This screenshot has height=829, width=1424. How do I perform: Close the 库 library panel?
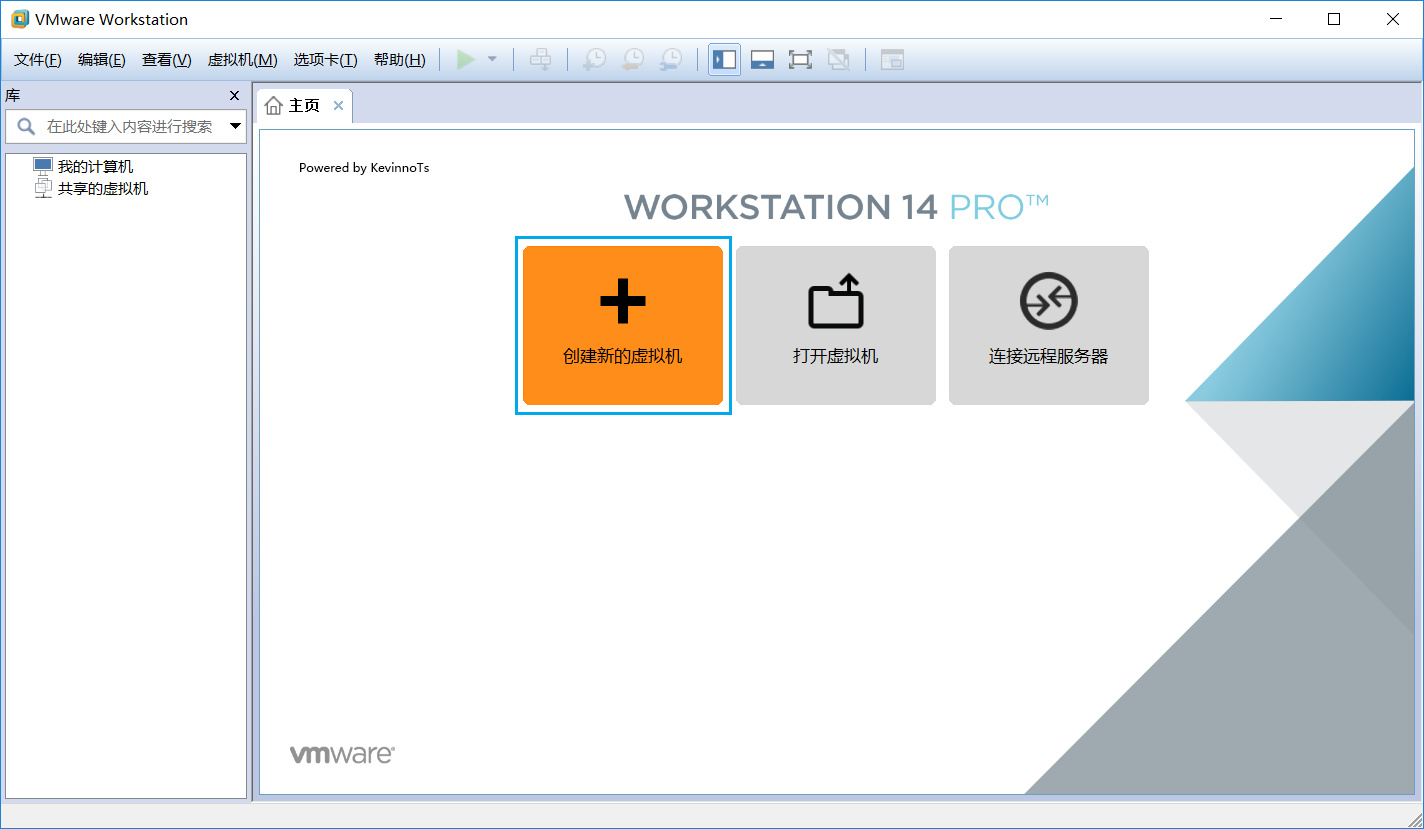click(235, 96)
